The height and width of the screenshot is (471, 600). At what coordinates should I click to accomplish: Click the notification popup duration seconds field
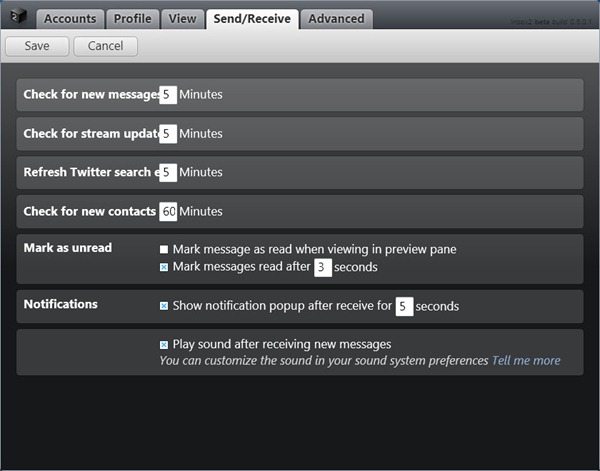coord(404,306)
